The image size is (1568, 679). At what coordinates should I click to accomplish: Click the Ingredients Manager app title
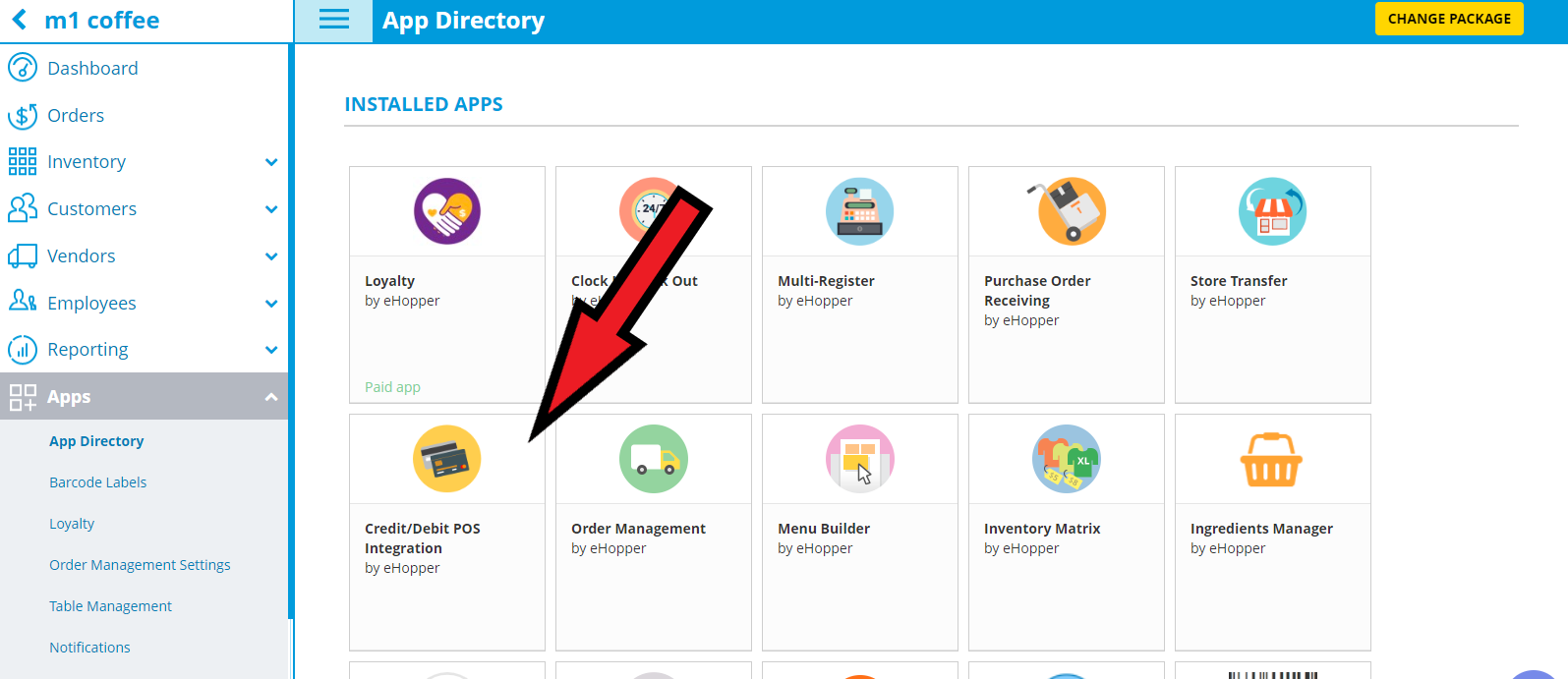coord(1261,529)
